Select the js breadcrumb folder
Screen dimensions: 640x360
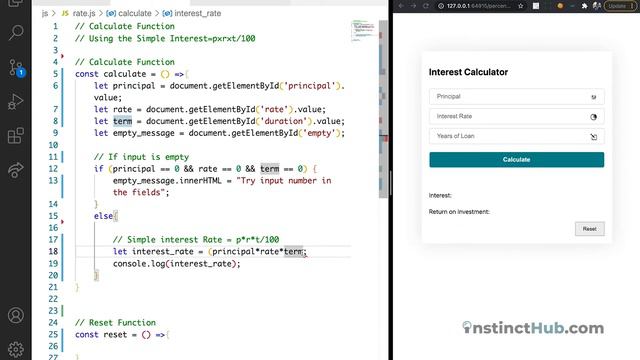click(x=44, y=13)
